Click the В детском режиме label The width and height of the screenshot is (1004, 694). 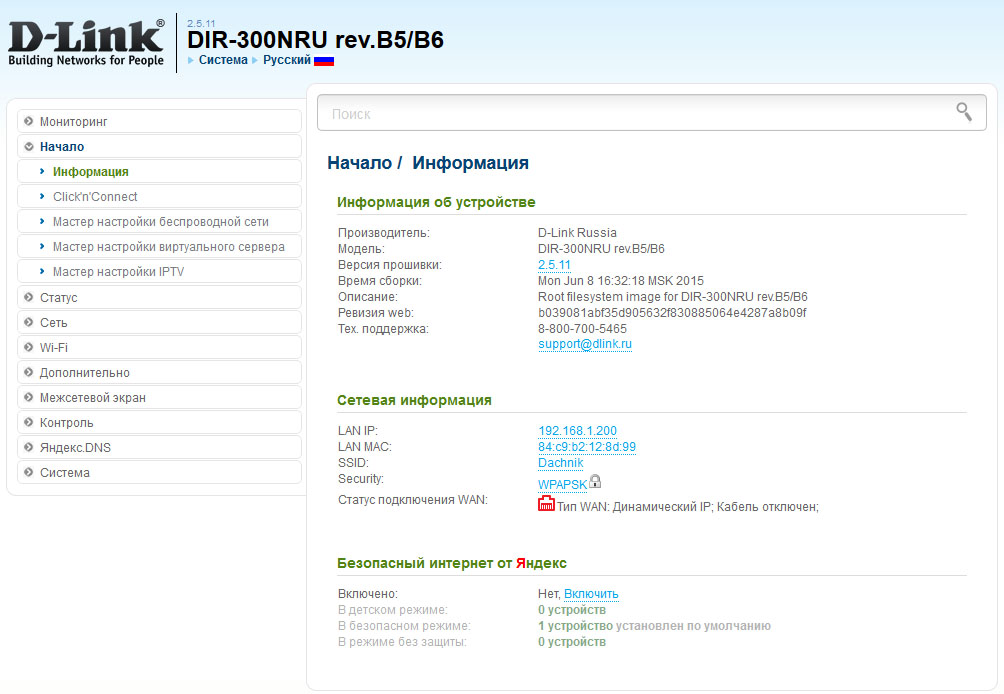[393, 609]
